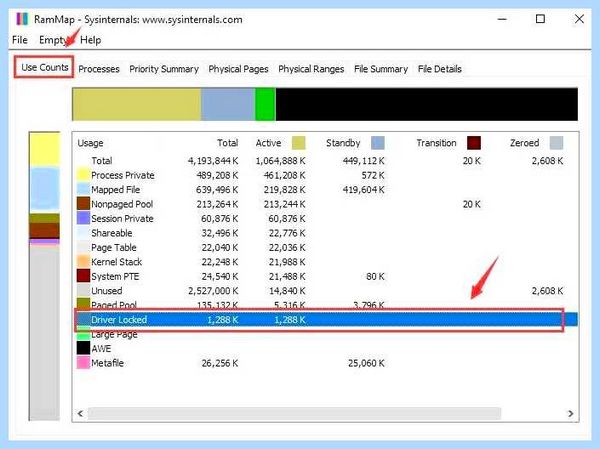The width and height of the screenshot is (600, 449).
Task: Select the Use Counts tab
Action: (44, 67)
